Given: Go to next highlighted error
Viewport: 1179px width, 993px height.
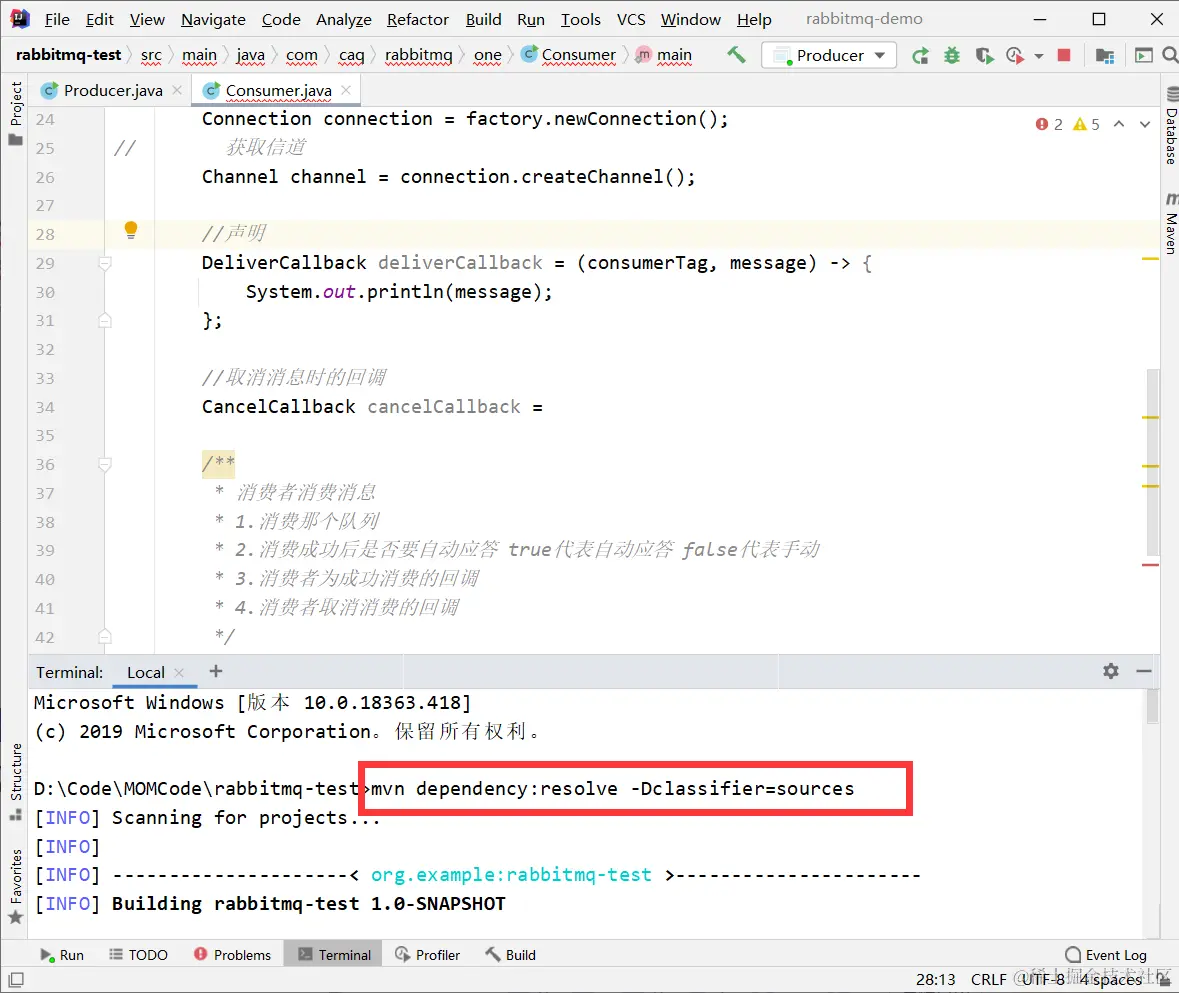Looking at the screenshot, I should 1144,124.
